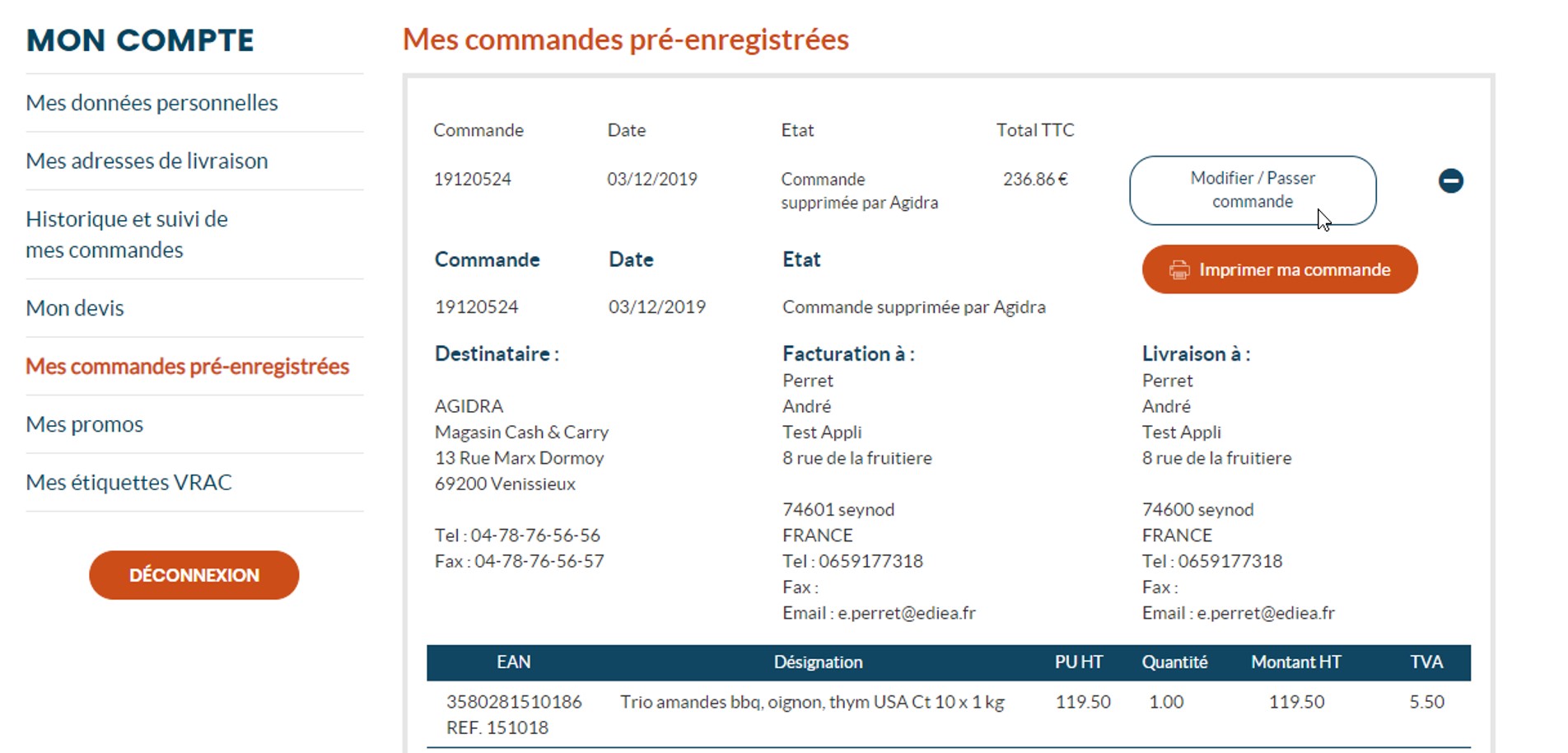Click the printer icon to print order

1179,270
